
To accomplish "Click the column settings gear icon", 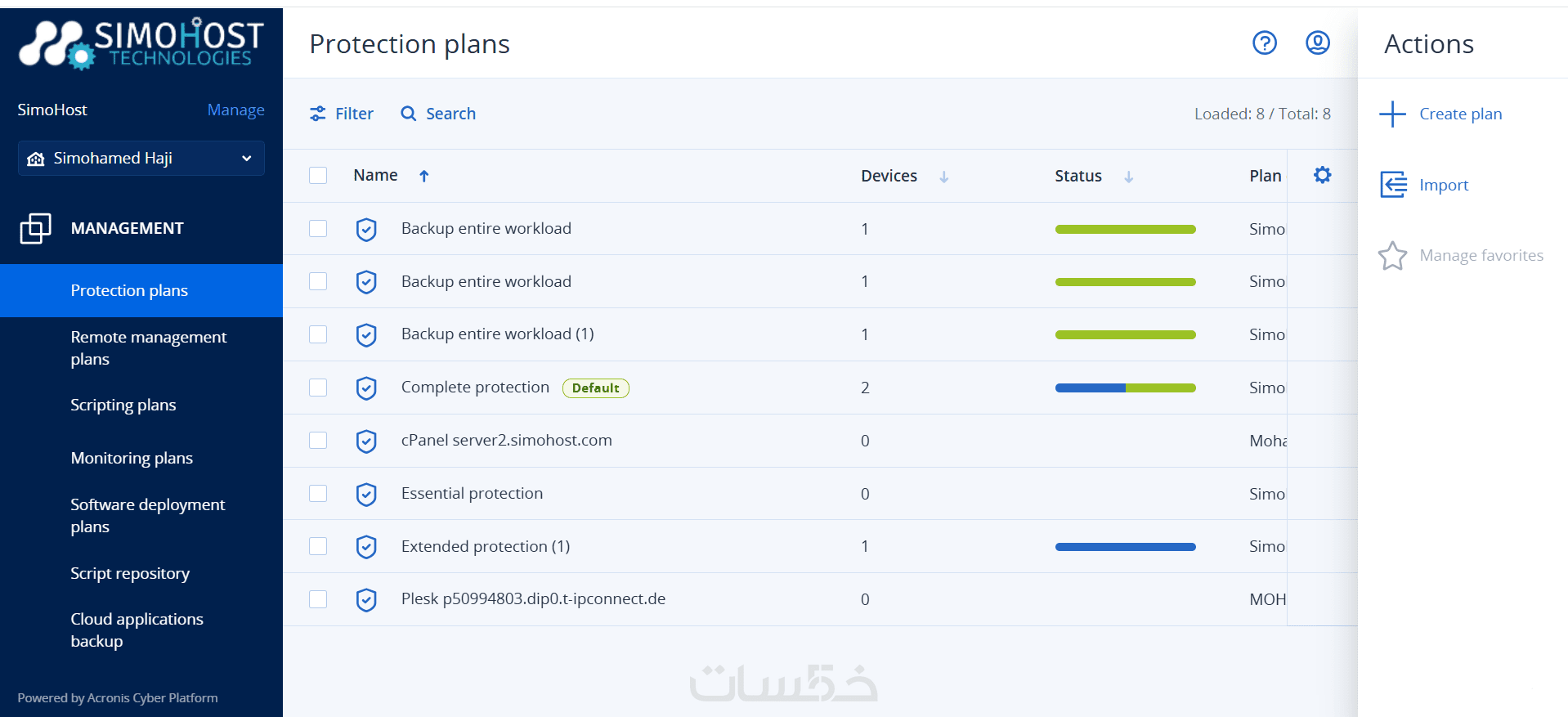I will [x=1322, y=175].
